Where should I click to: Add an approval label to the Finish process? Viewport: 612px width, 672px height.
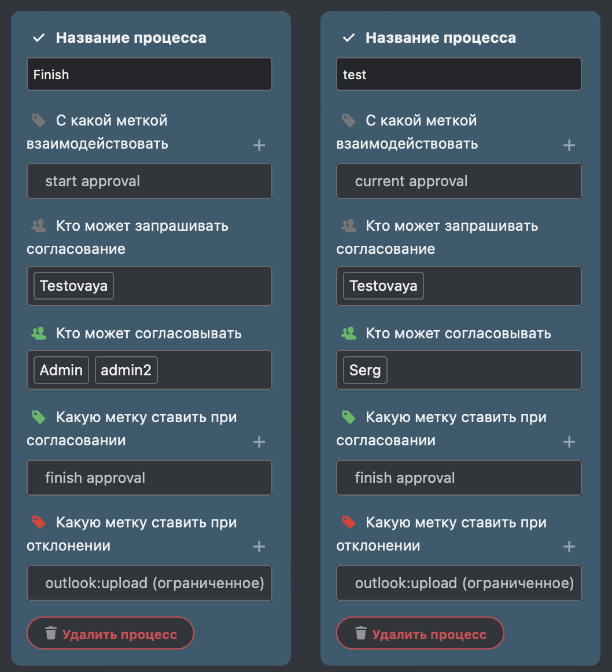tap(259, 442)
